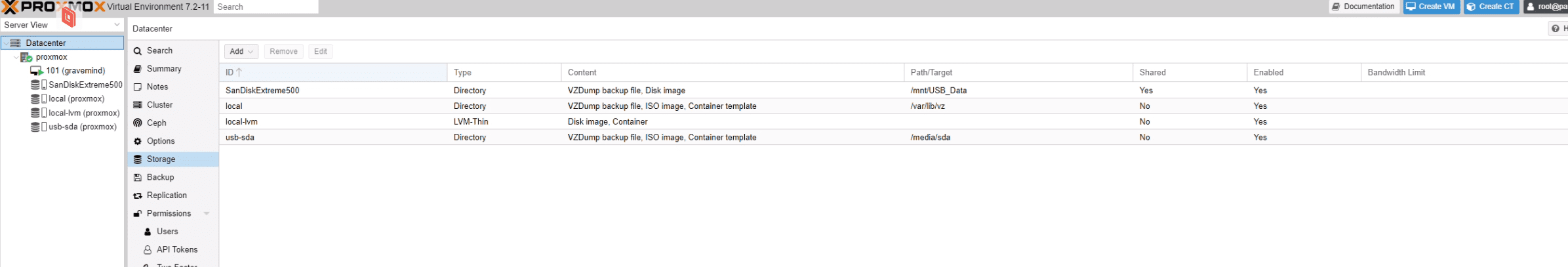Viewport: 1568px width, 267px height.
Task: Open the Add storage dropdown
Action: click(241, 51)
